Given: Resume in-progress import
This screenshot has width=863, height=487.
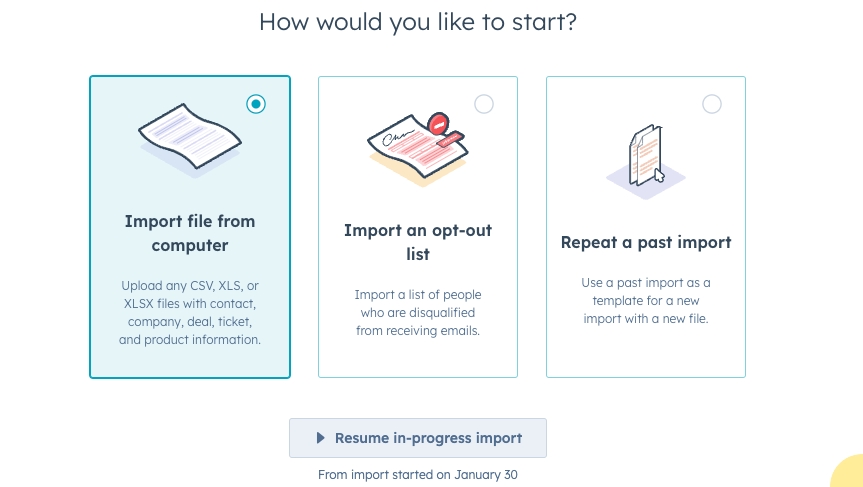Looking at the screenshot, I should (x=418, y=438).
